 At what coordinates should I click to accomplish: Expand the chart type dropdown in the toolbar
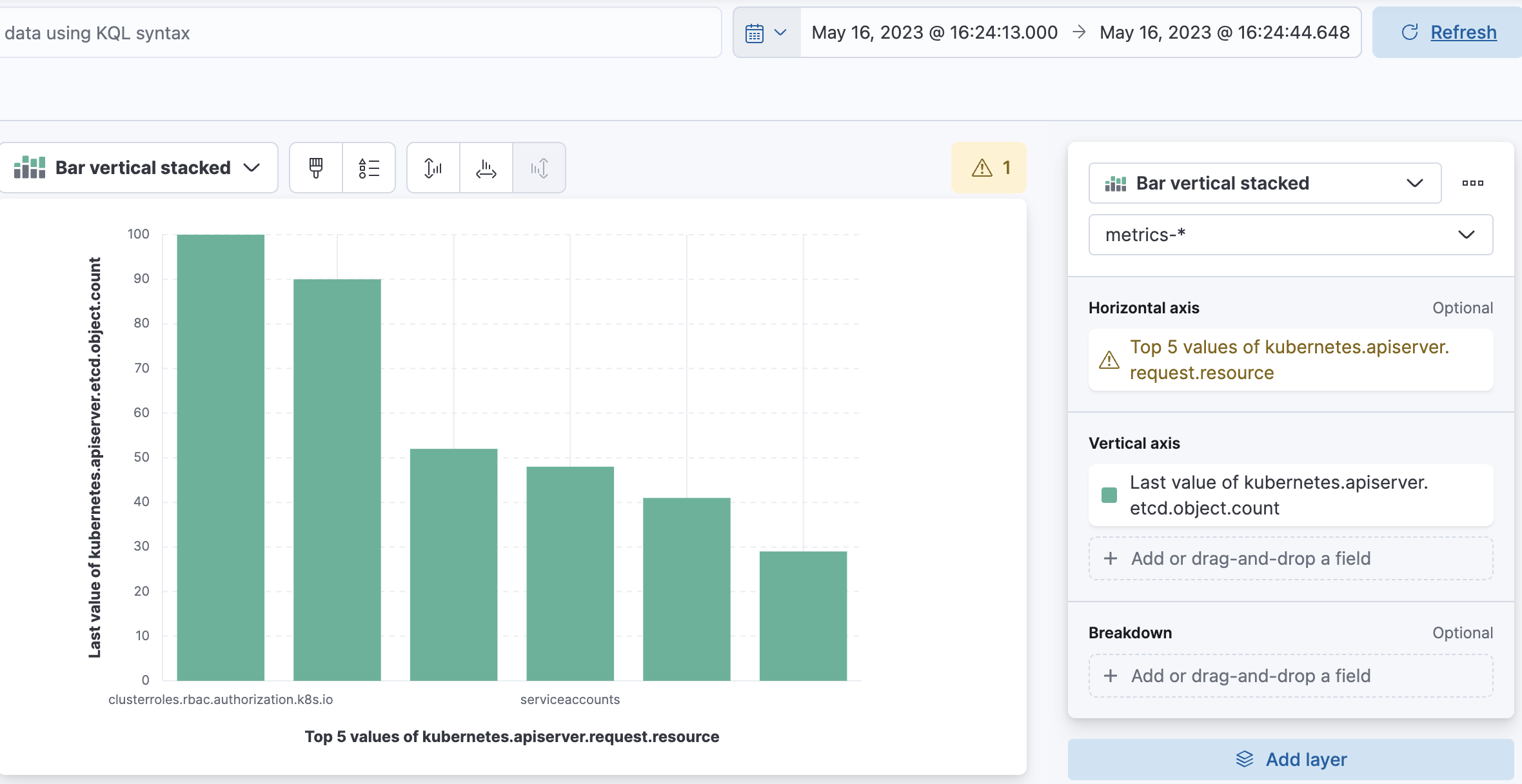pyautogui.click(x=252, y=168)
